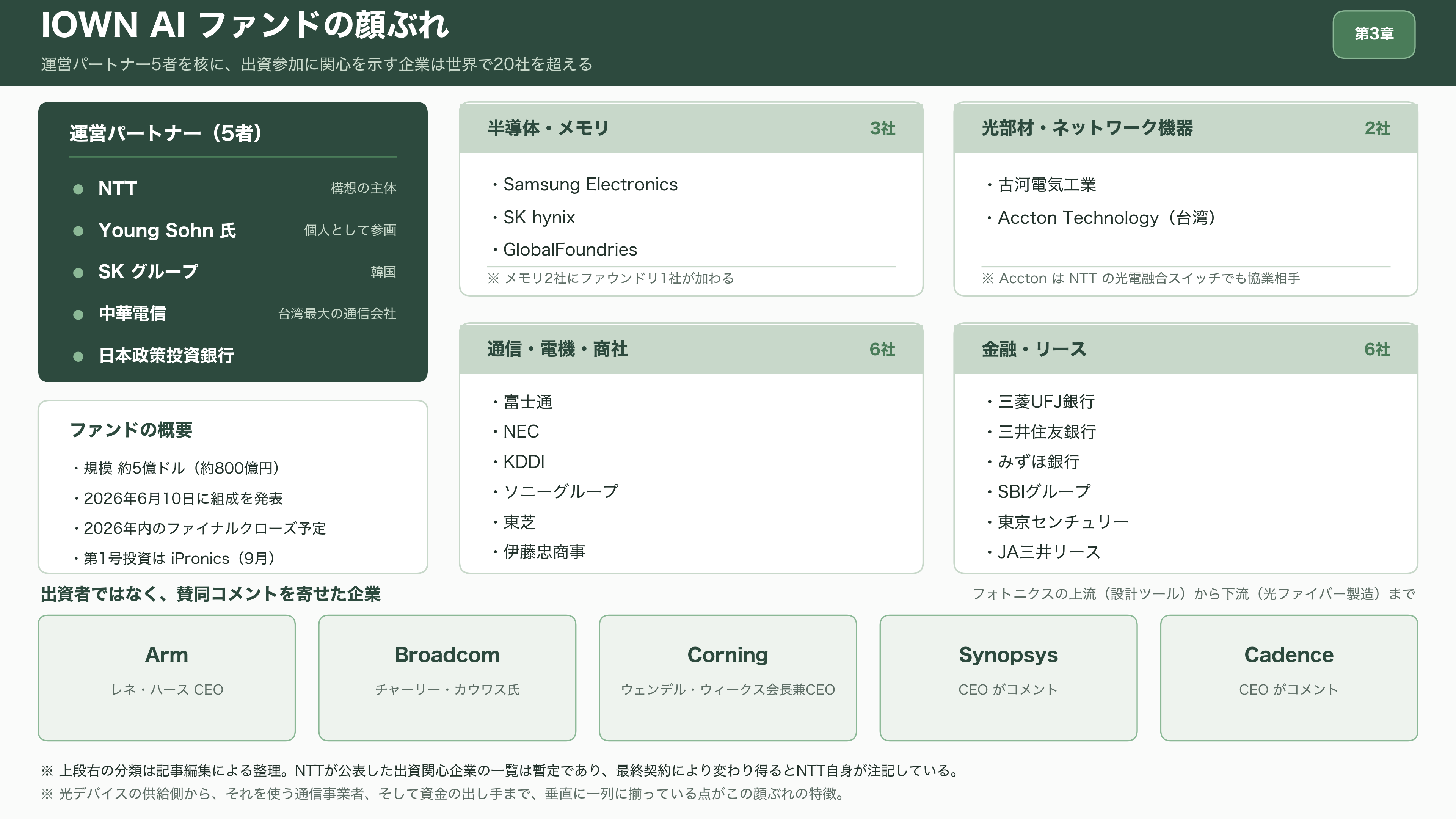Click the 2社 count label
Viewport: 1456px width, 819px height.
(1377, 128)
